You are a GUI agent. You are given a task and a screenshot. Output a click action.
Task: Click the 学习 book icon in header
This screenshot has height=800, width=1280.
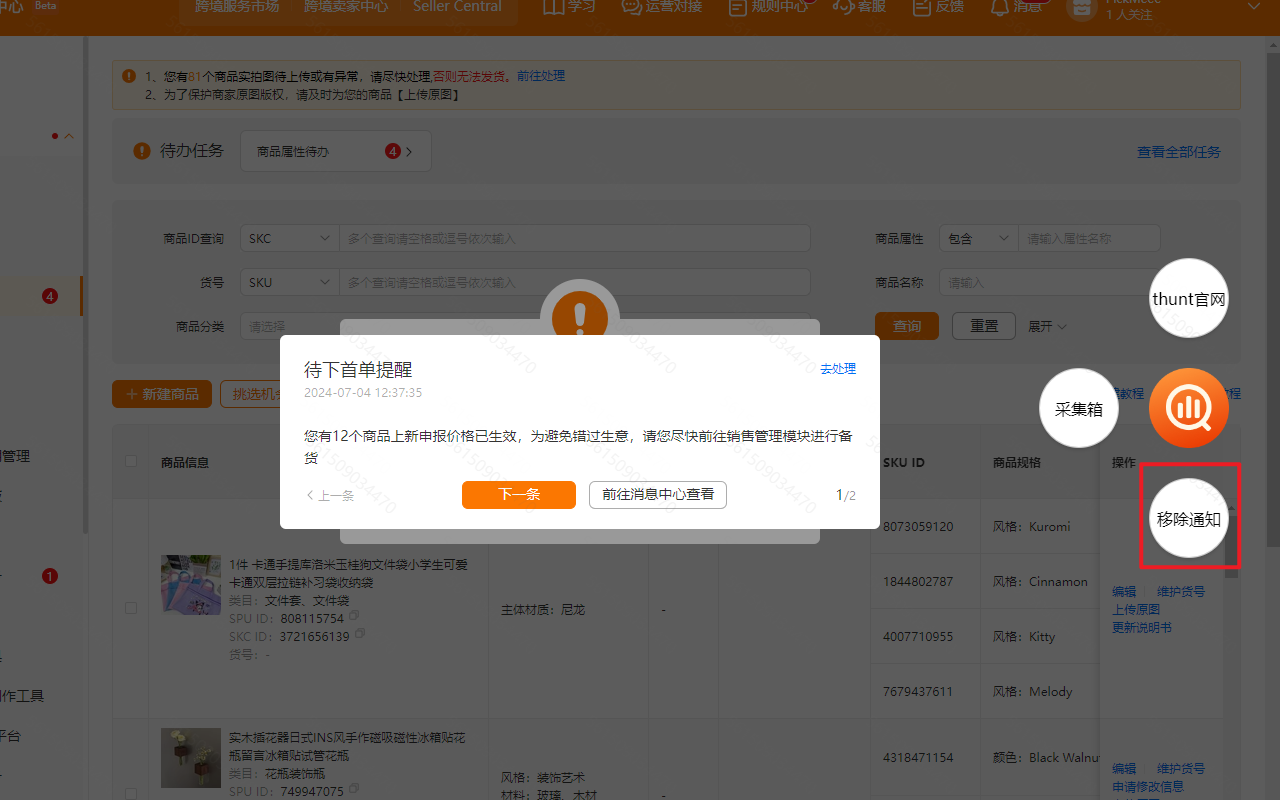tap(554, 6)
